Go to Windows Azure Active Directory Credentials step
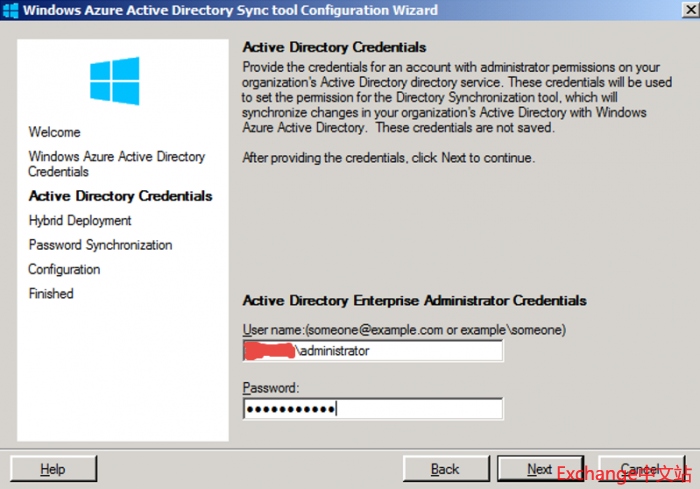This screenshot has height=489, width=700. [116, 164]
